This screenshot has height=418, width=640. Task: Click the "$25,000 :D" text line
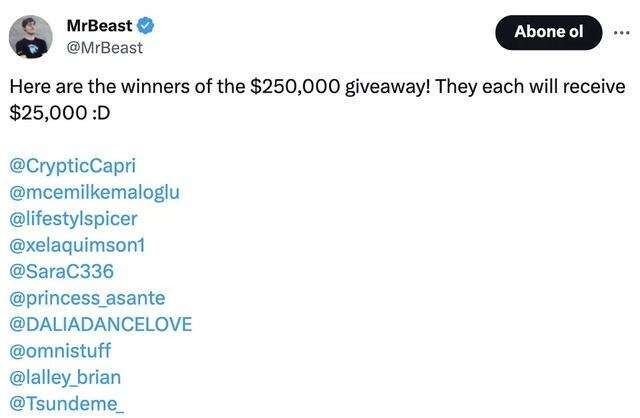point(59,114)
